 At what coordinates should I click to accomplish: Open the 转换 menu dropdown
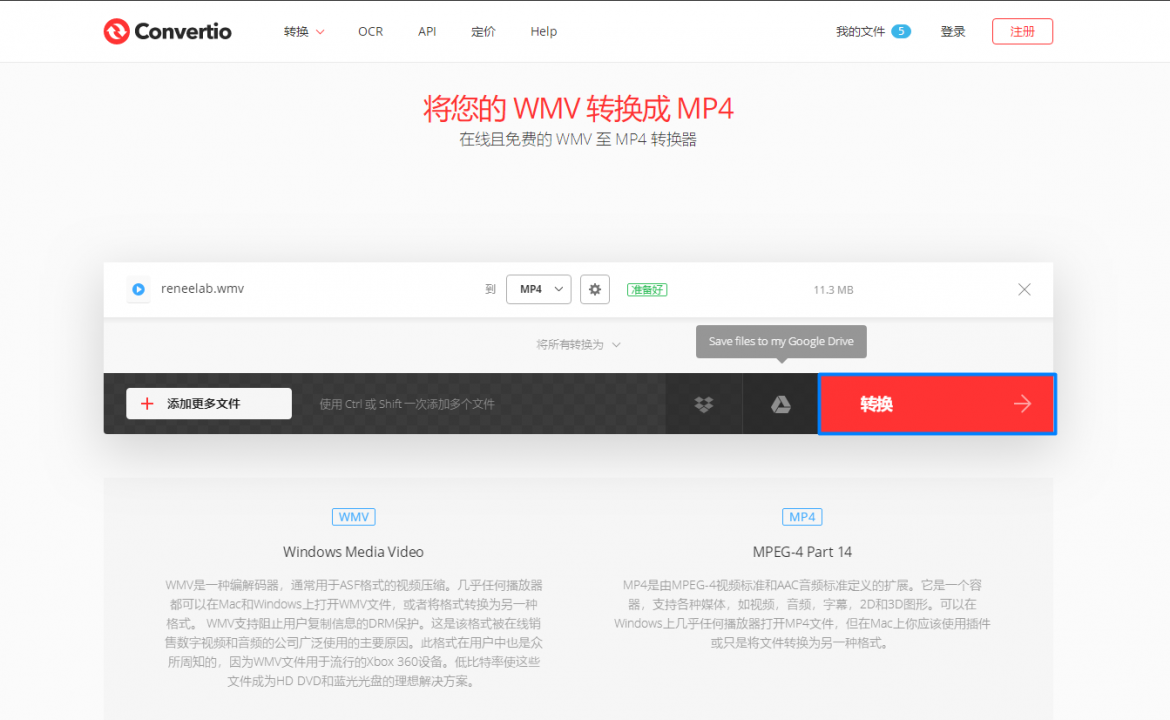pyautogui.click(x=304, y=31)
